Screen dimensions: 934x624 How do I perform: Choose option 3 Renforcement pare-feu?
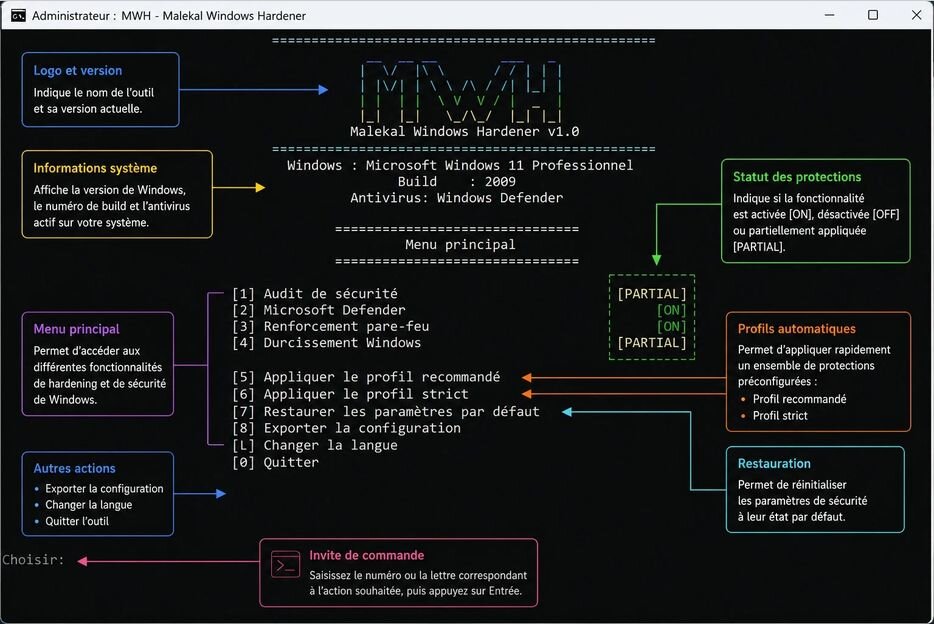click(331, 326)
